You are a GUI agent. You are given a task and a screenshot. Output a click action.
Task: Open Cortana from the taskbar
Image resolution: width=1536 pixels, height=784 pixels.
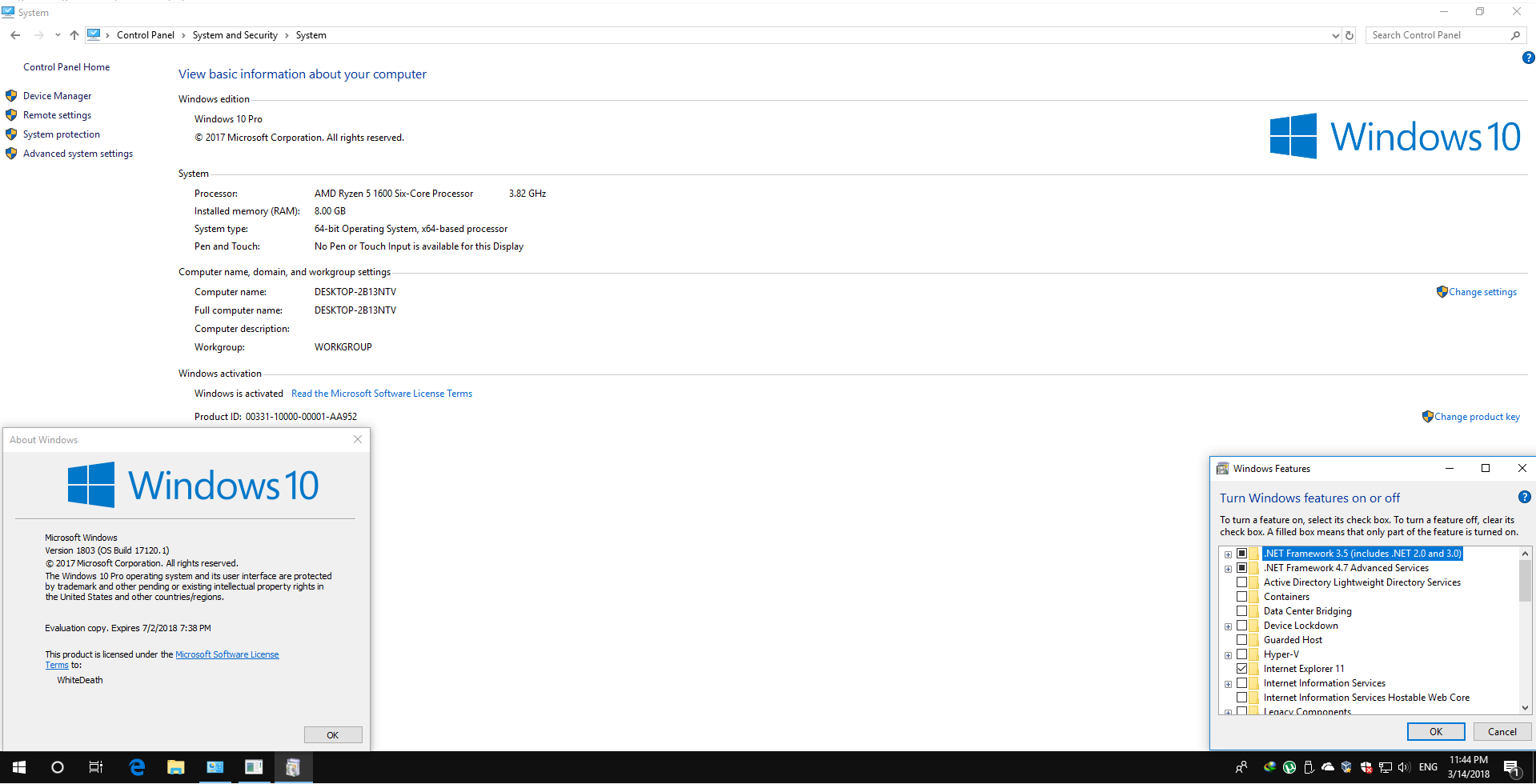click(58, 767)
